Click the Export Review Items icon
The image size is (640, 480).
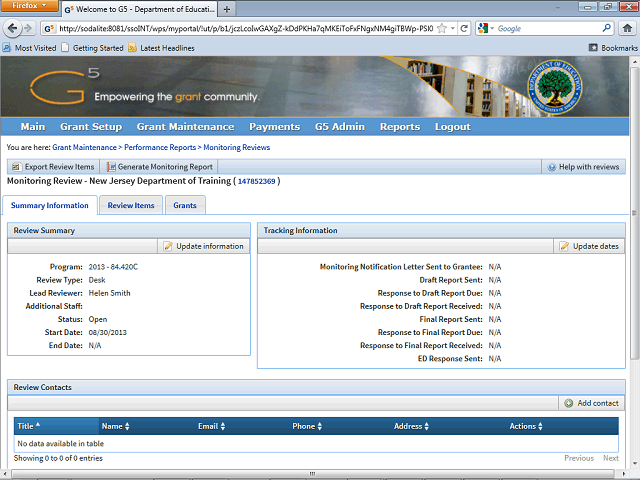(16, 167)
